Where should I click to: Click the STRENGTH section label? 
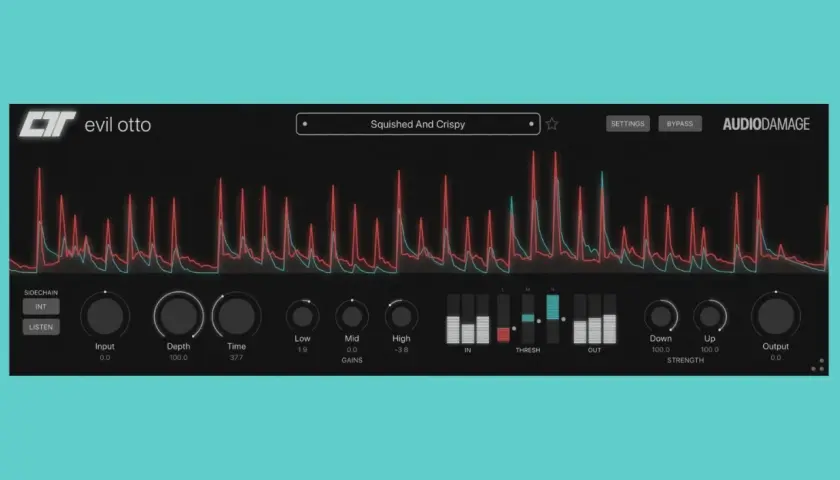coord(685,361)
